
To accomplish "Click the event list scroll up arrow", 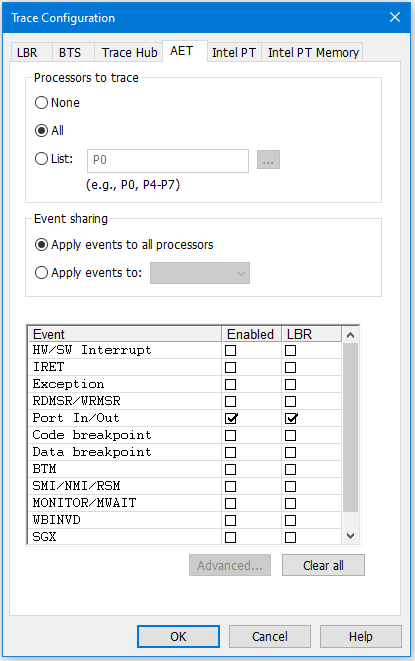I will pos(350,335).
